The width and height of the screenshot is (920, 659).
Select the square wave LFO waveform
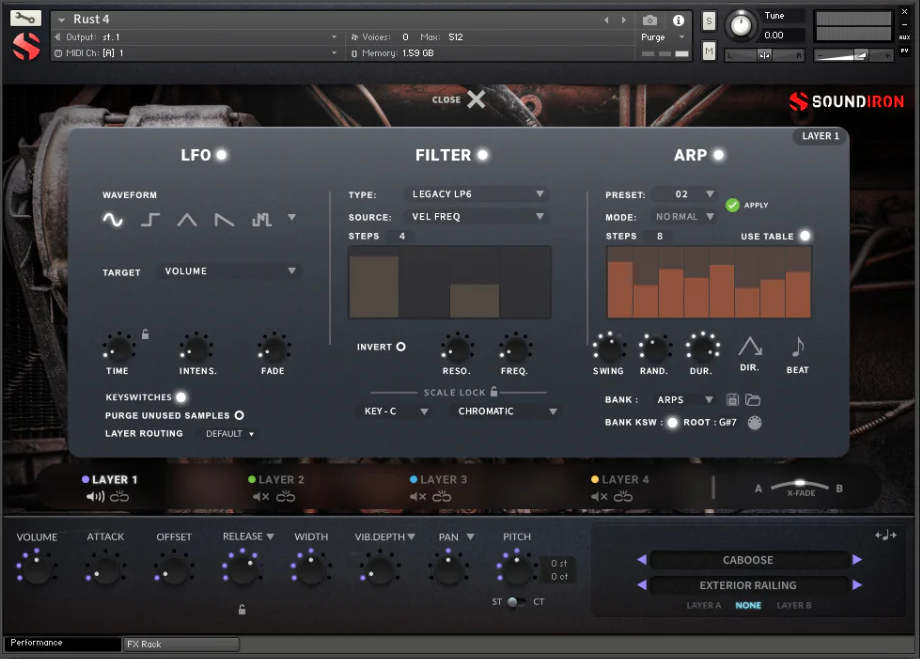150,220
